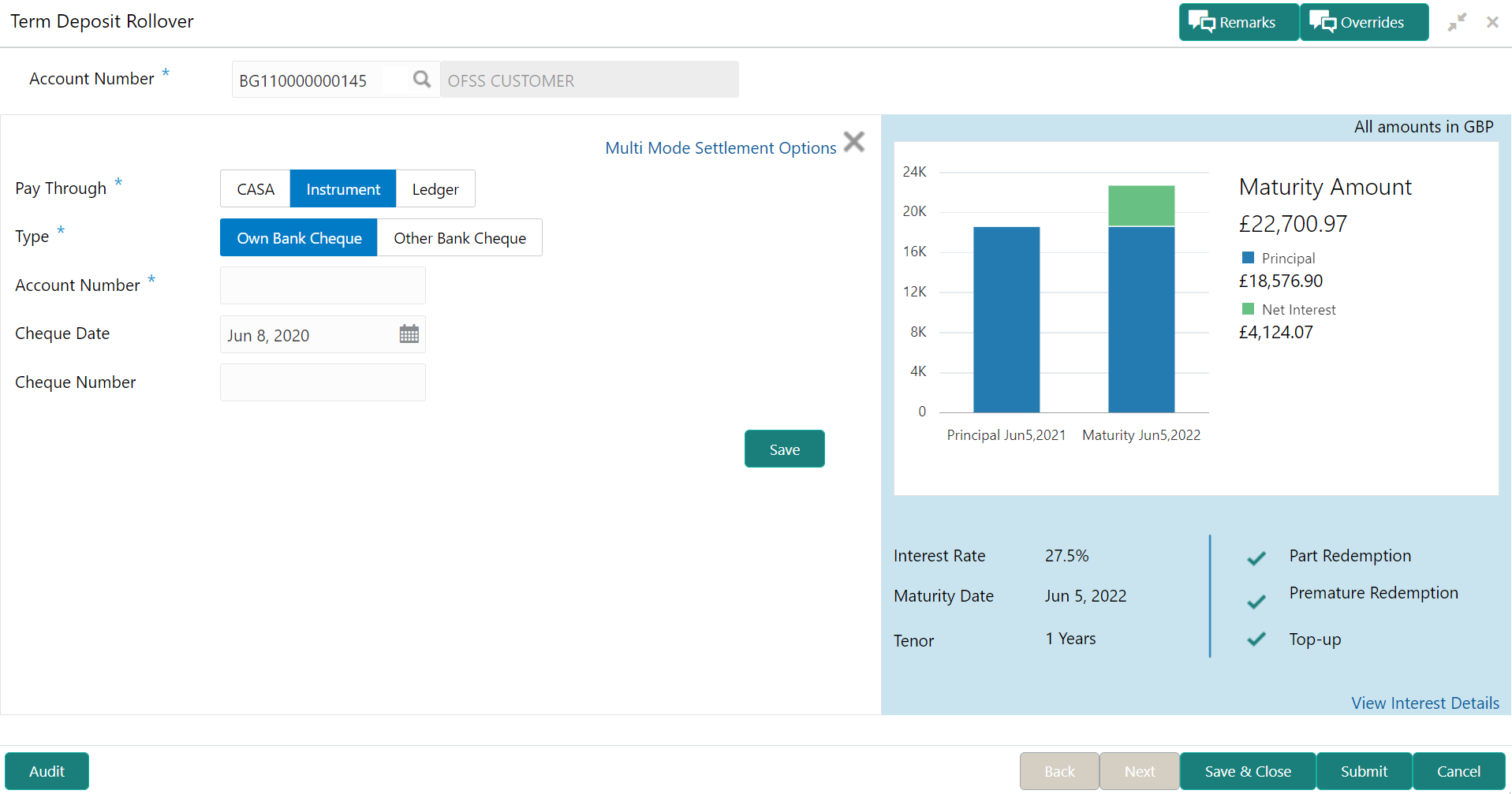Click the green Net Interest bar segment

[x=1141, y=206]
